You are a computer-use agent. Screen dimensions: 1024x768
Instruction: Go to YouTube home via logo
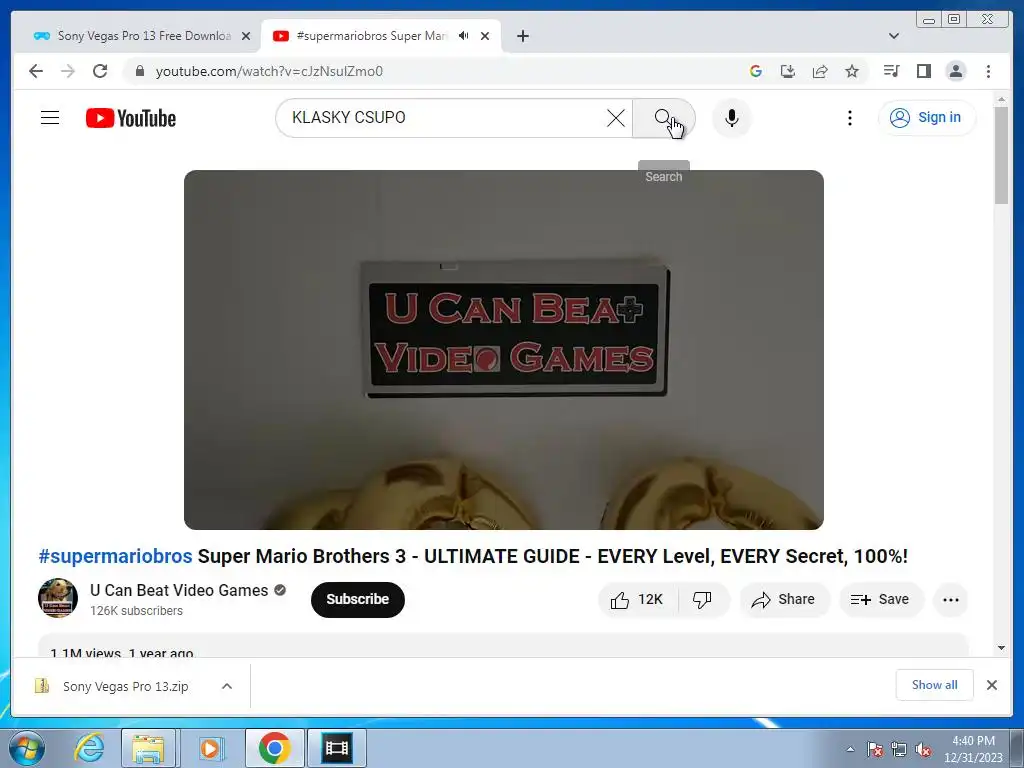[131, 118]
